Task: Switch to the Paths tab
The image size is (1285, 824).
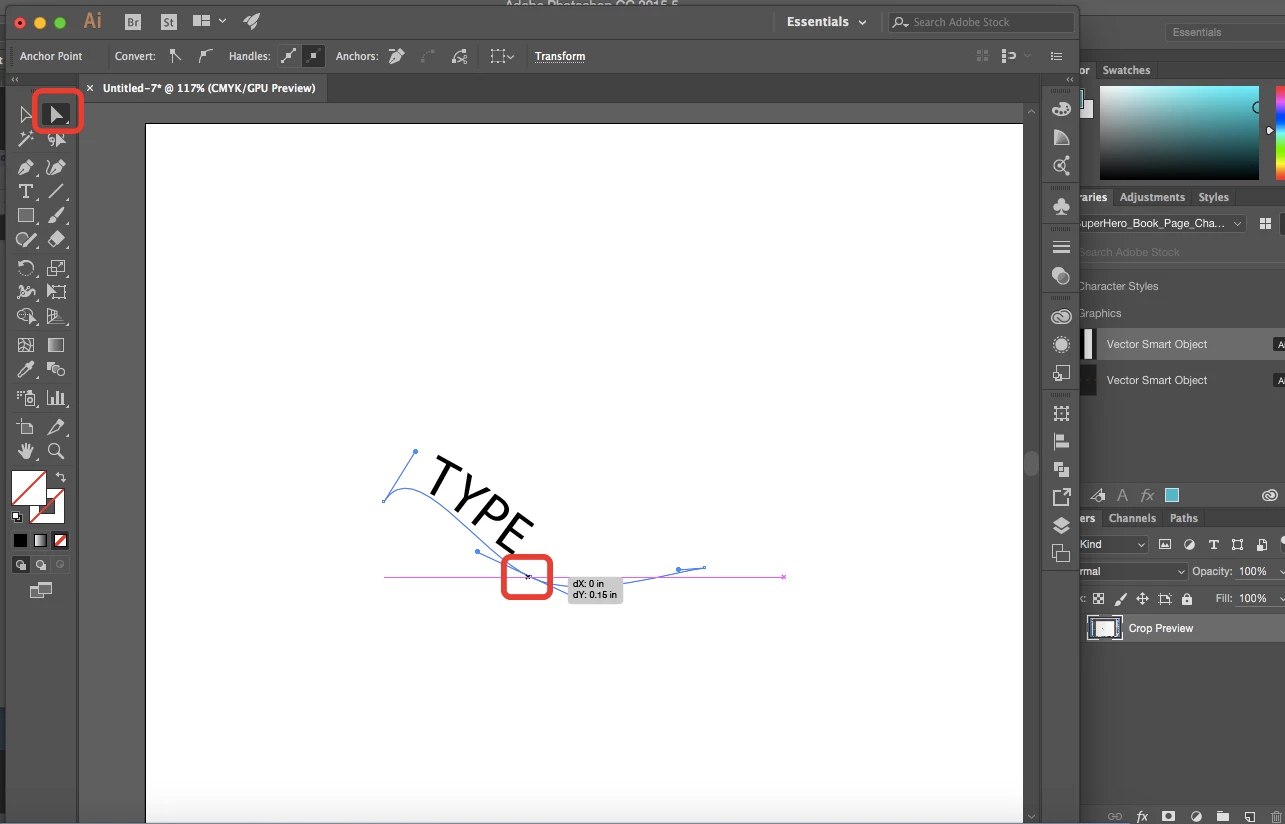Action: (x=1184, y=518)
